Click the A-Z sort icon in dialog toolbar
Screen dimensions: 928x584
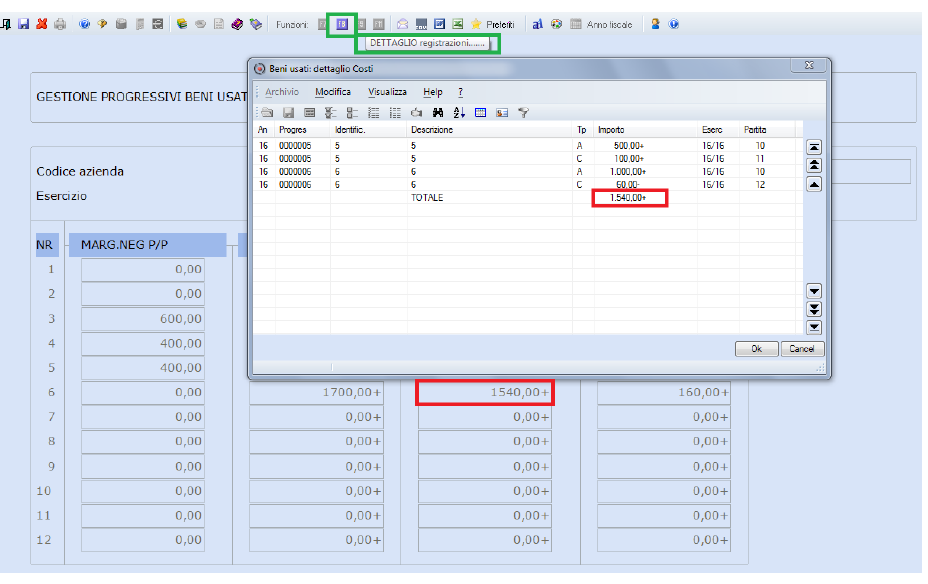coord(459,112)
